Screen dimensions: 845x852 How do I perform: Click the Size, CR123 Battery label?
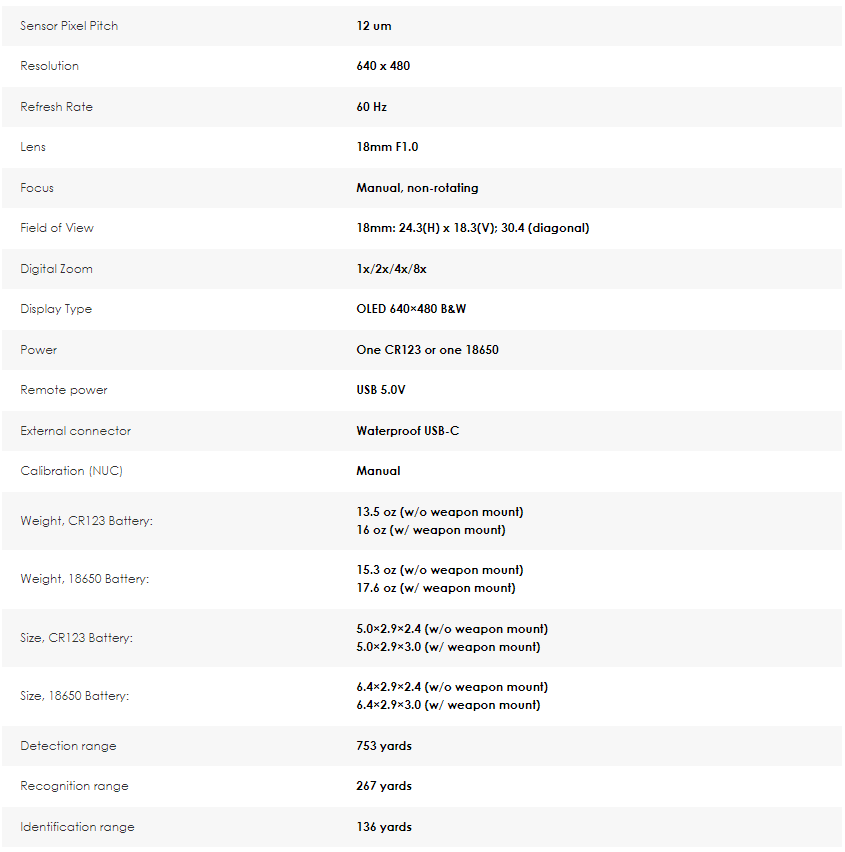[77, 637]
